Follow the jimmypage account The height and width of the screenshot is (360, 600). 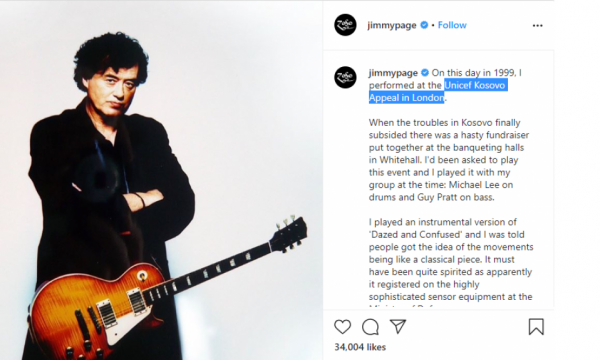pos(452,25)
